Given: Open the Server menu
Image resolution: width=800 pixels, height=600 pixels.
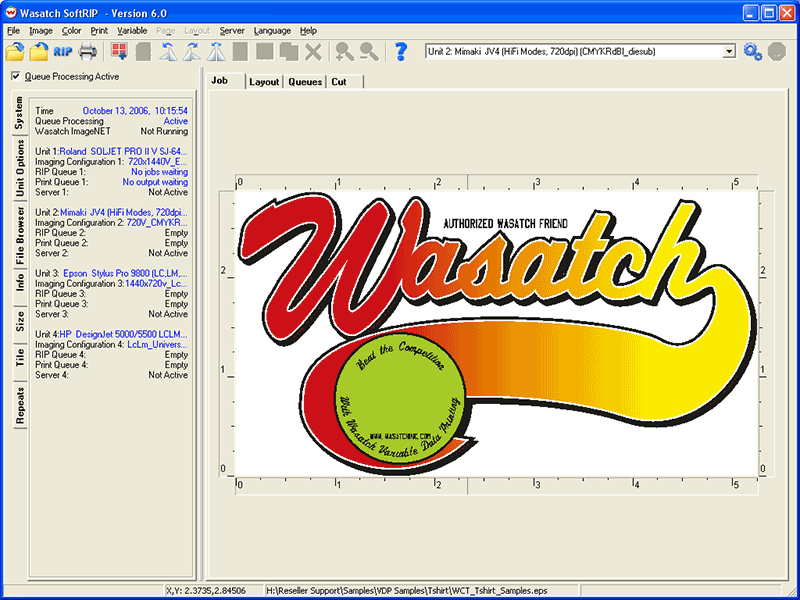Looking at the screenshot, I should 232,31.
